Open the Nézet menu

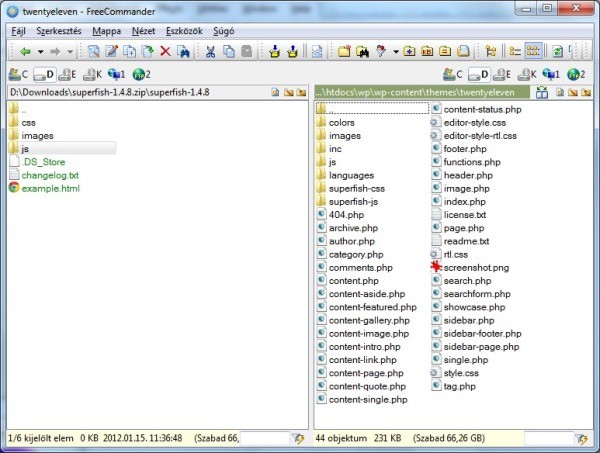point(143,31)
